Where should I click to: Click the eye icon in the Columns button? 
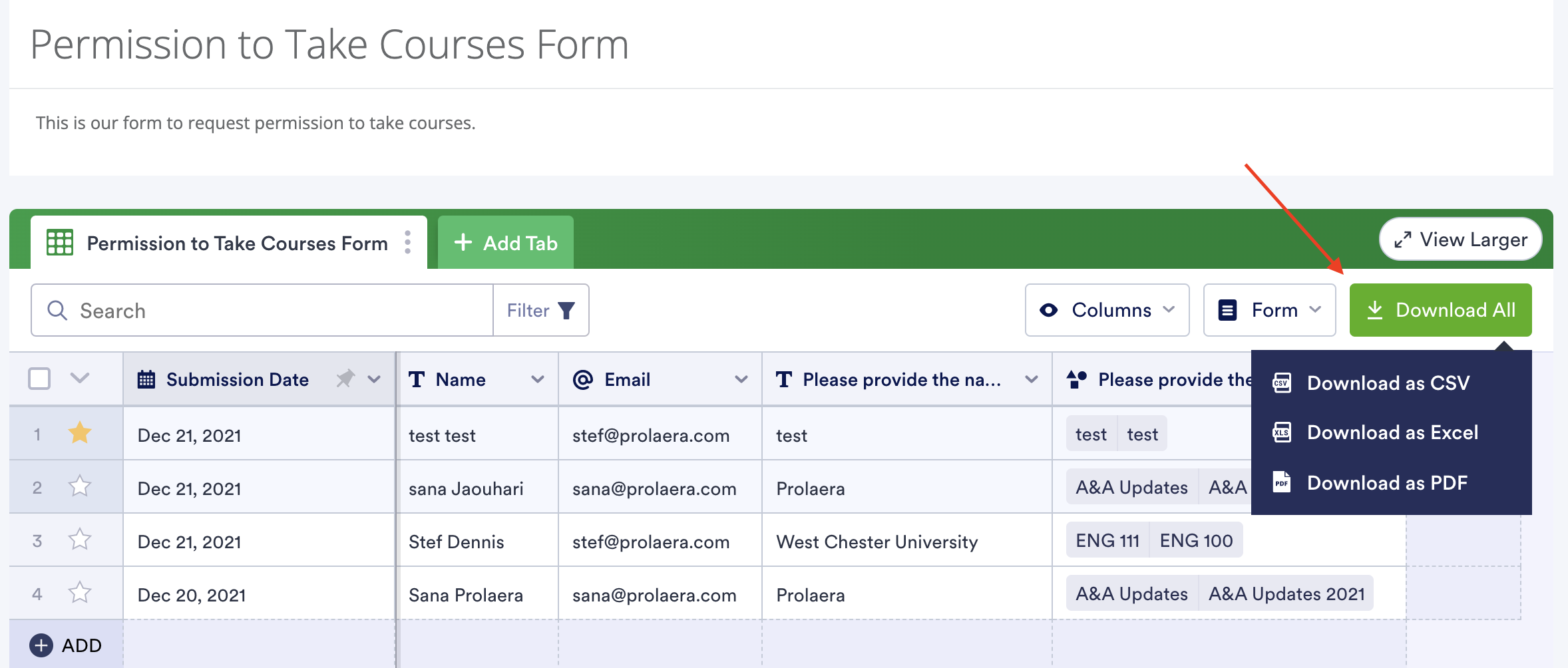click(1049, 310)
